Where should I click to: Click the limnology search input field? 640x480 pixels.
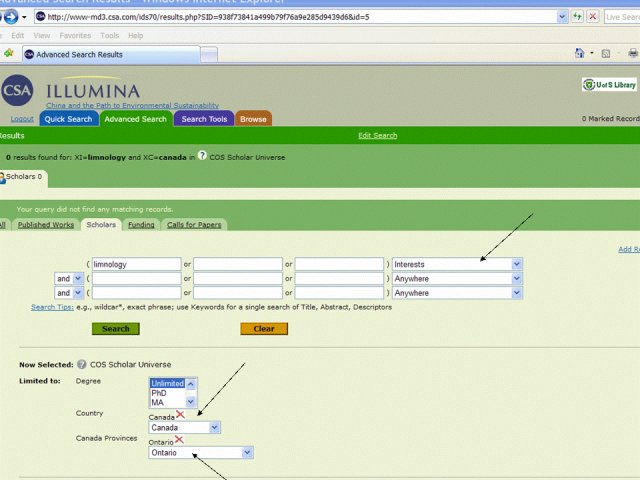(x=136, y=264)
